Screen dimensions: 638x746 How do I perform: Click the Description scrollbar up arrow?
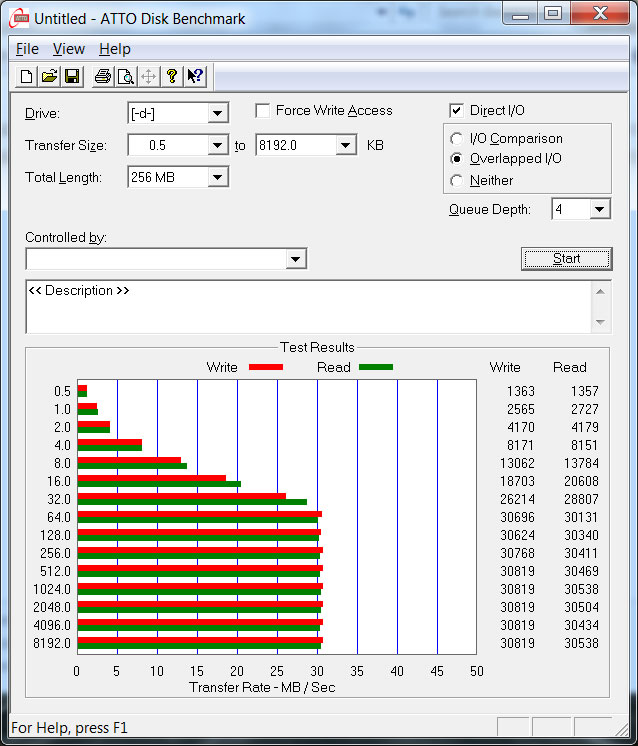tap(600, 292)
